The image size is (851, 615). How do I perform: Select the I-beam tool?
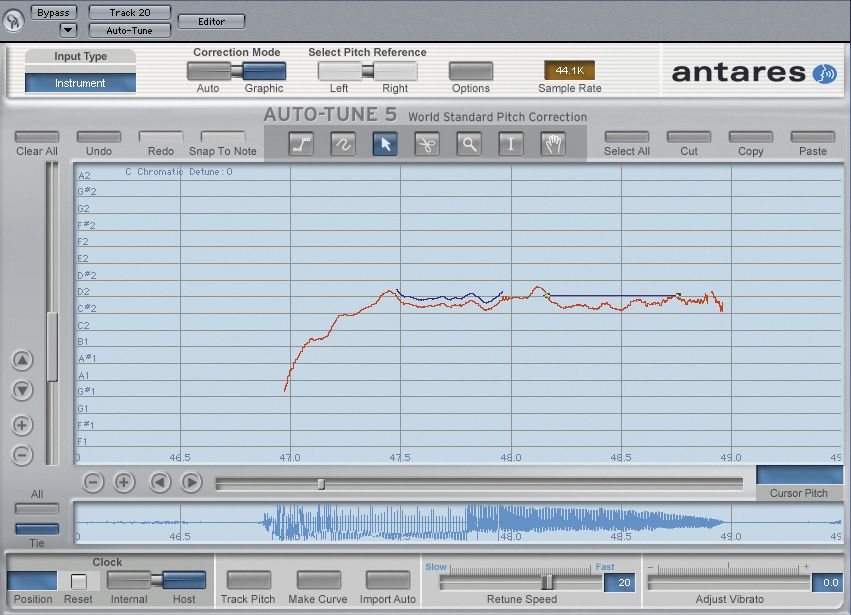(x=511, y=144)
